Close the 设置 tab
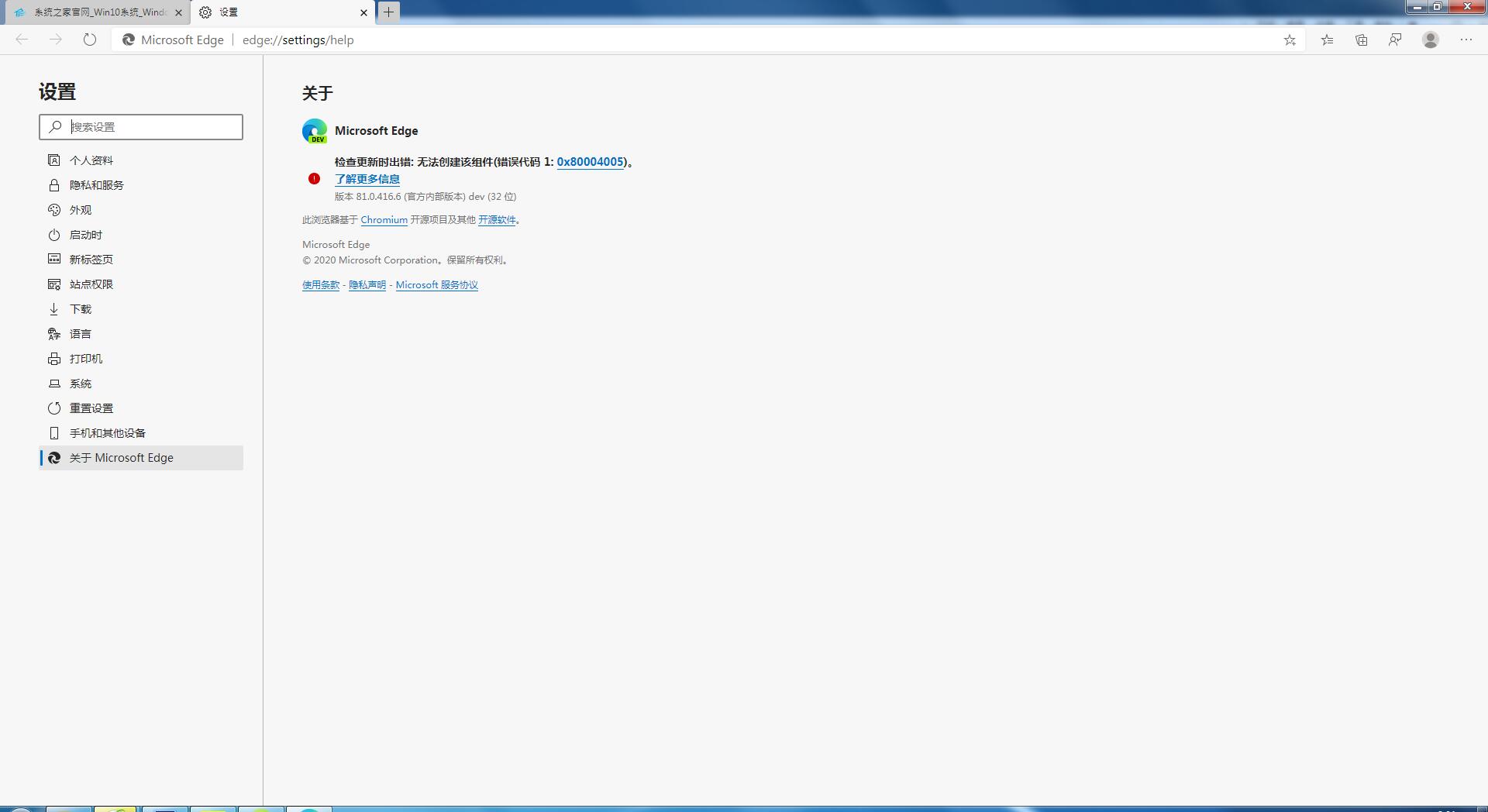The image size is (1488, 812). tap(363, 12)
